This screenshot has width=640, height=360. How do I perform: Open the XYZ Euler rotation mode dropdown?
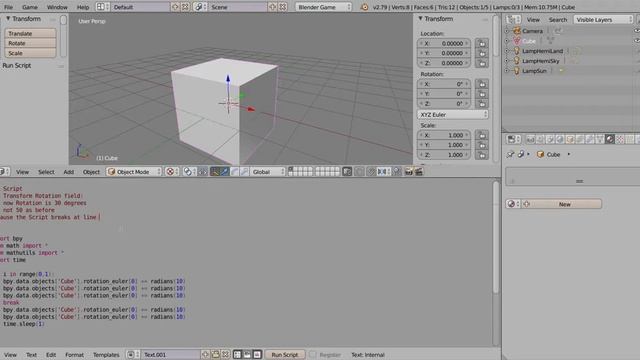(x=453, y=115)
